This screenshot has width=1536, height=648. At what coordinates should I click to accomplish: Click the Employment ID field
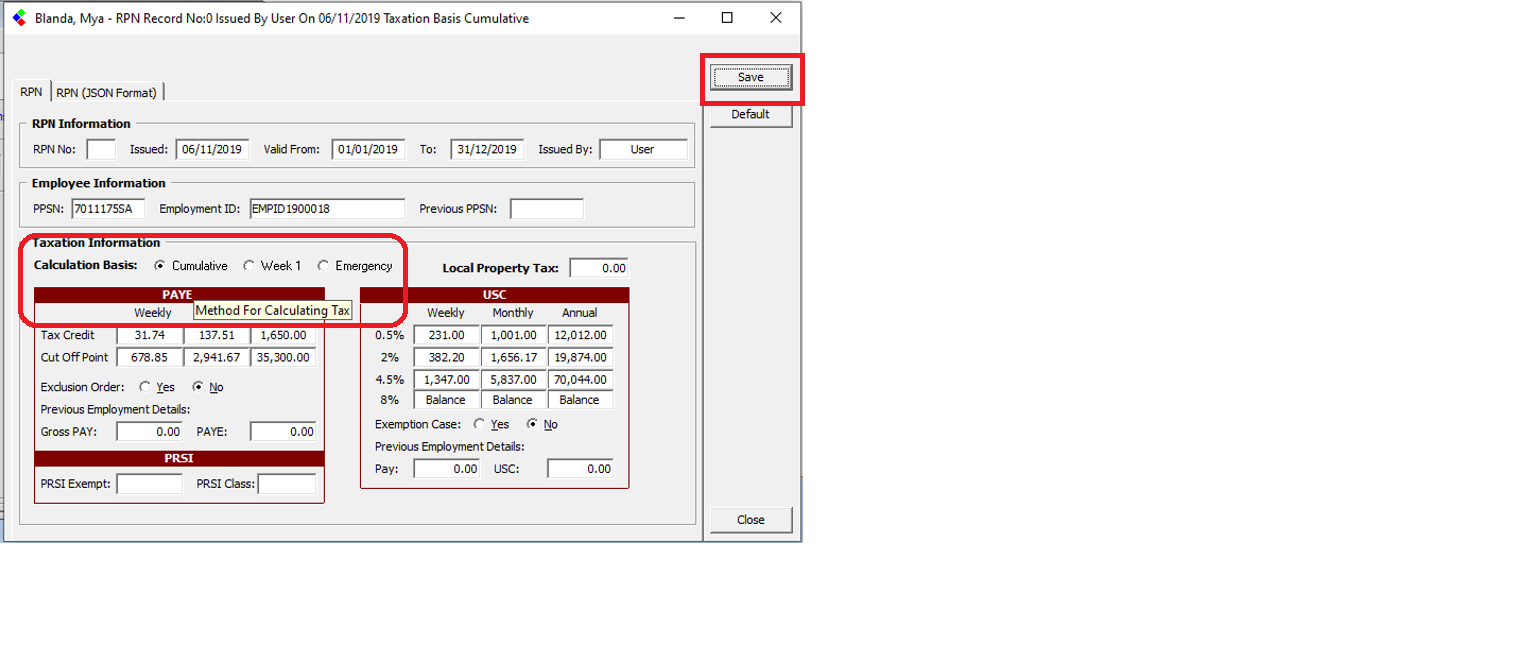tap(327, 209)
